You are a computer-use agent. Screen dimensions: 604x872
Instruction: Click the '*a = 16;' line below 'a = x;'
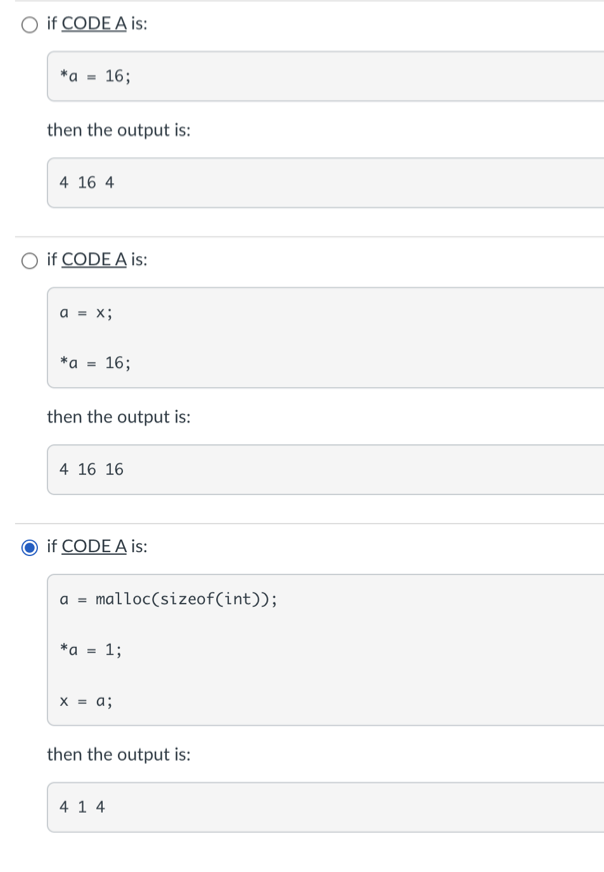95,363
